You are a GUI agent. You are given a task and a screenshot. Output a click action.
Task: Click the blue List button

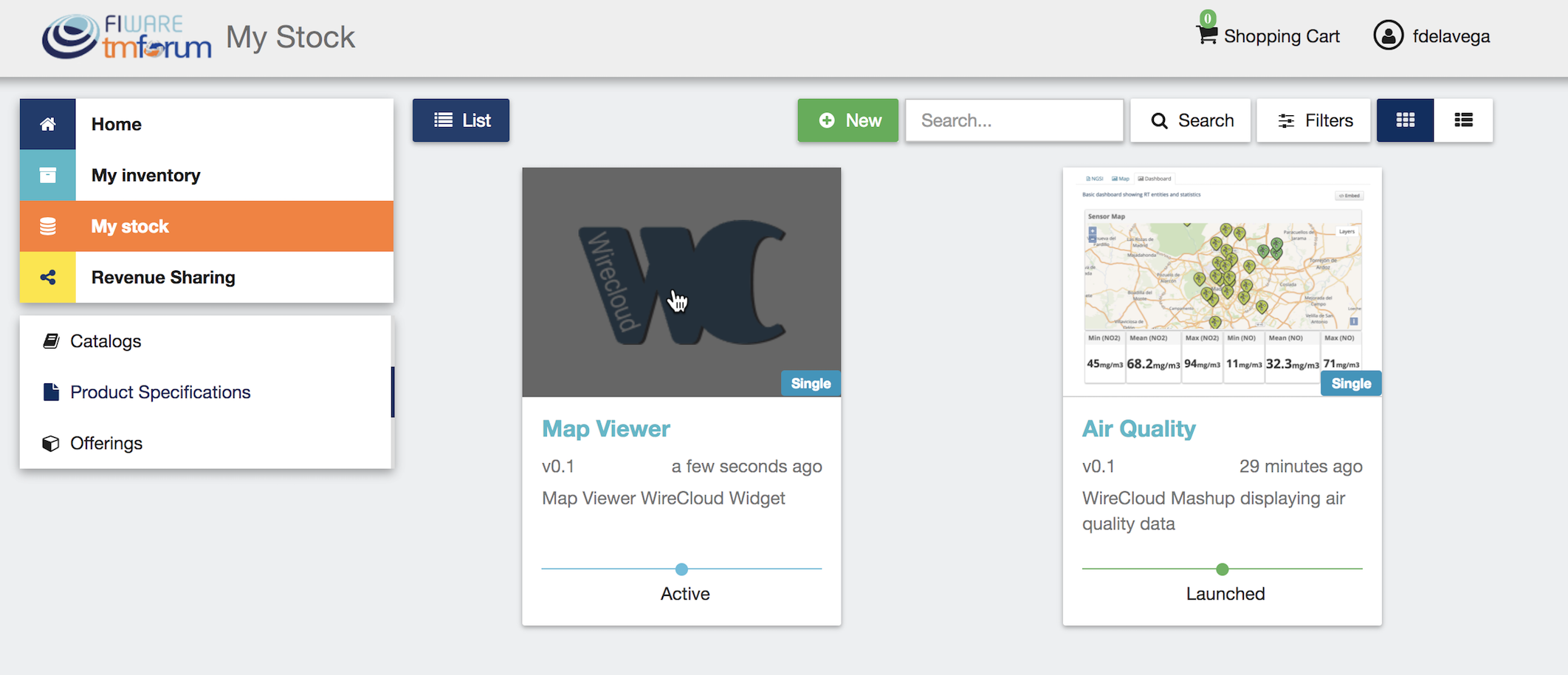461,120
